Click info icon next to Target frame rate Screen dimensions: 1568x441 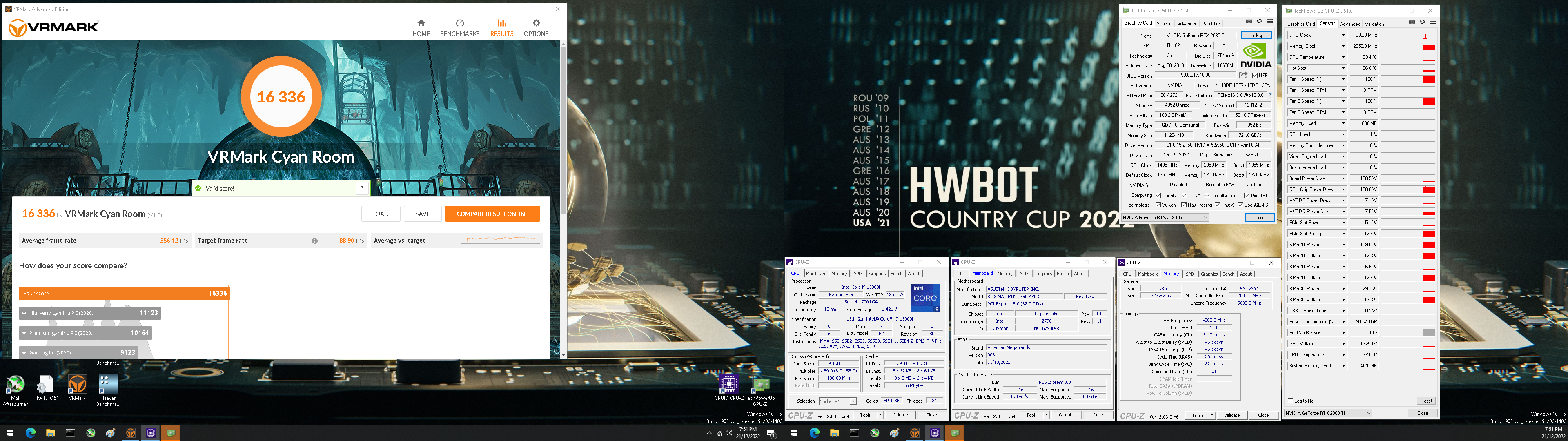coord(315,241)
